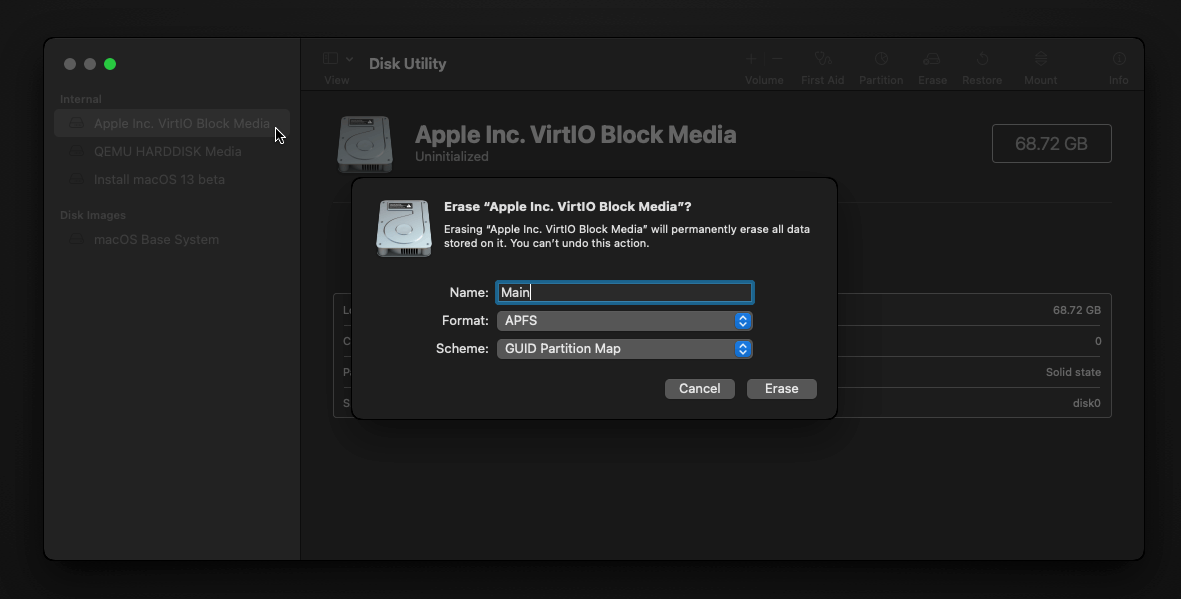Click the Erase button in the dialog
1181x599 pixels.
(781, 389)
